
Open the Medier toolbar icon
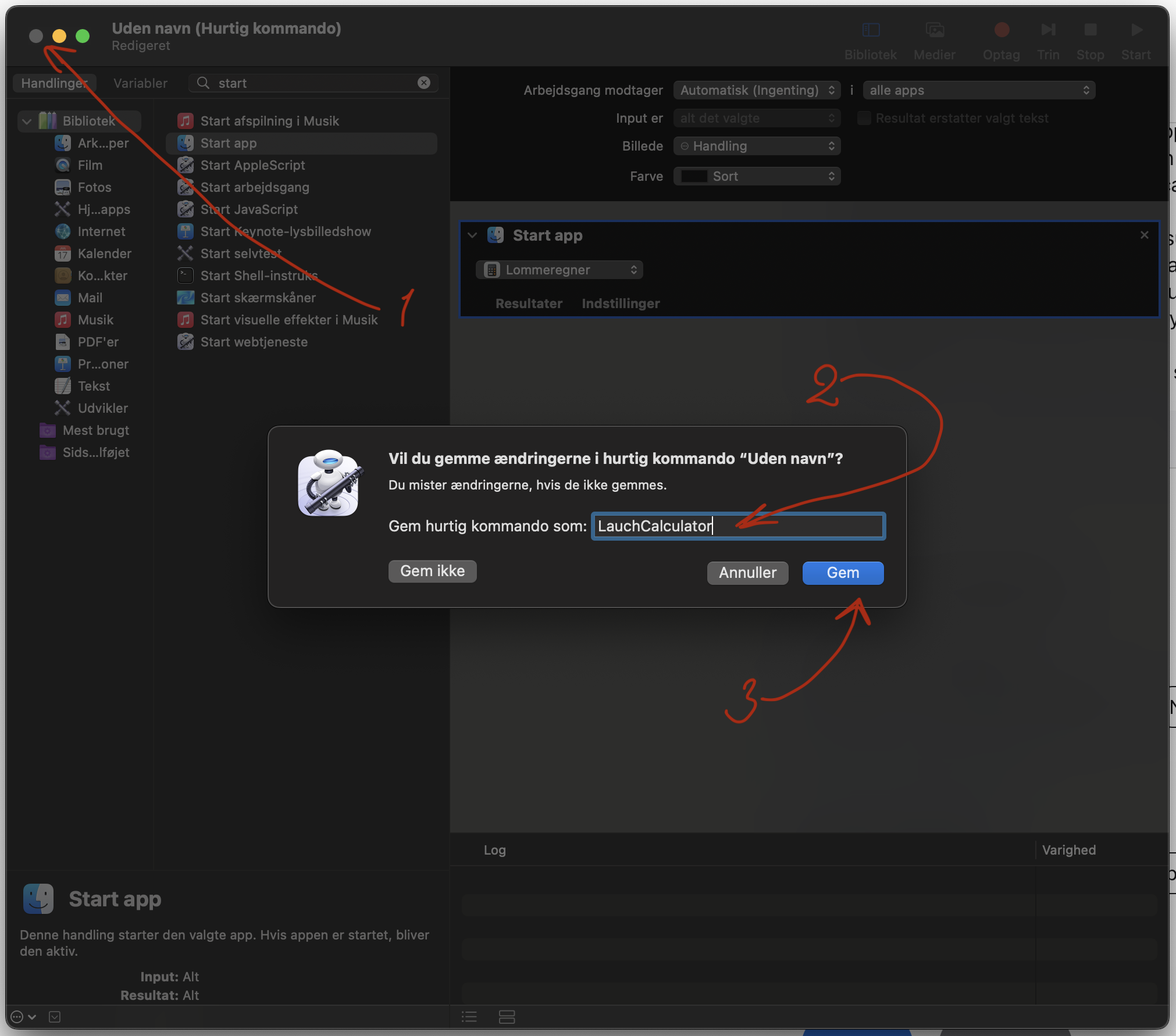pyautogui.click(x=935, y=30)
